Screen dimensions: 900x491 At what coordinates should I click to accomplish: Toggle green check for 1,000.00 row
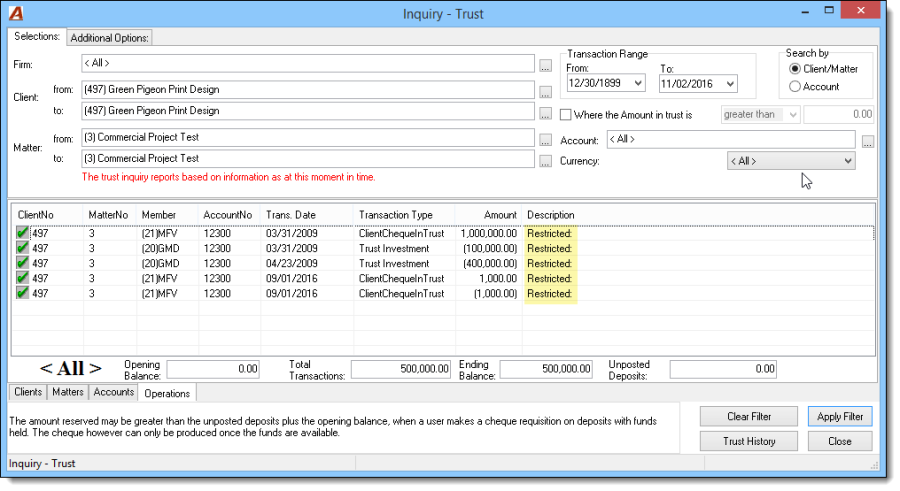click(22, 277)
